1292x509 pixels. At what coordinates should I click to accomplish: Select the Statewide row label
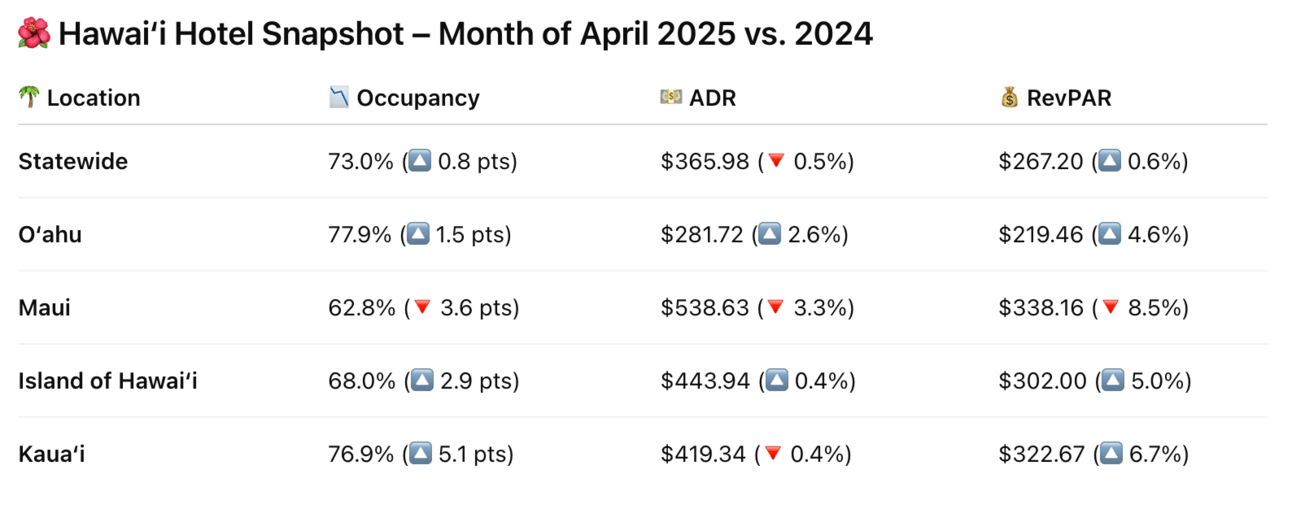pyautogui.click(x=73, y=162)
